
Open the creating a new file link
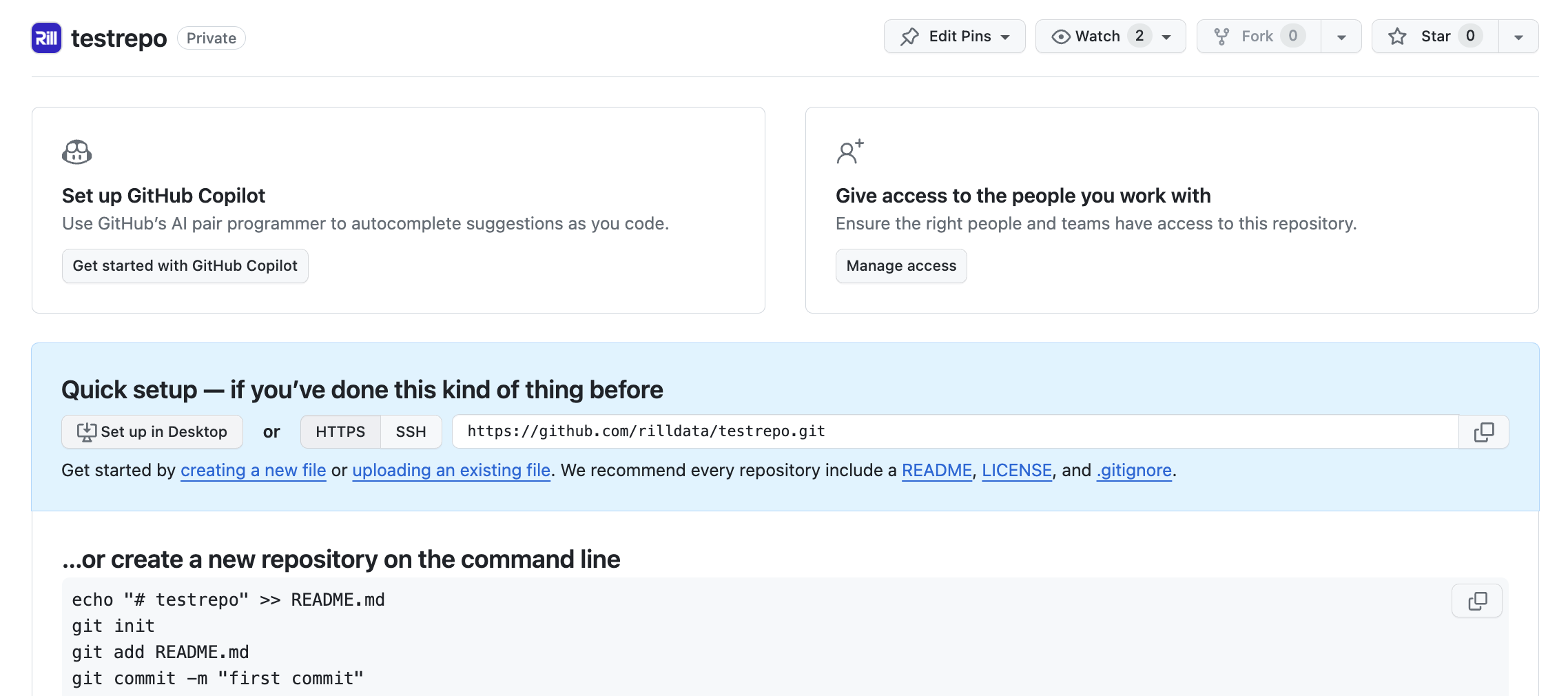coord(253,471)
